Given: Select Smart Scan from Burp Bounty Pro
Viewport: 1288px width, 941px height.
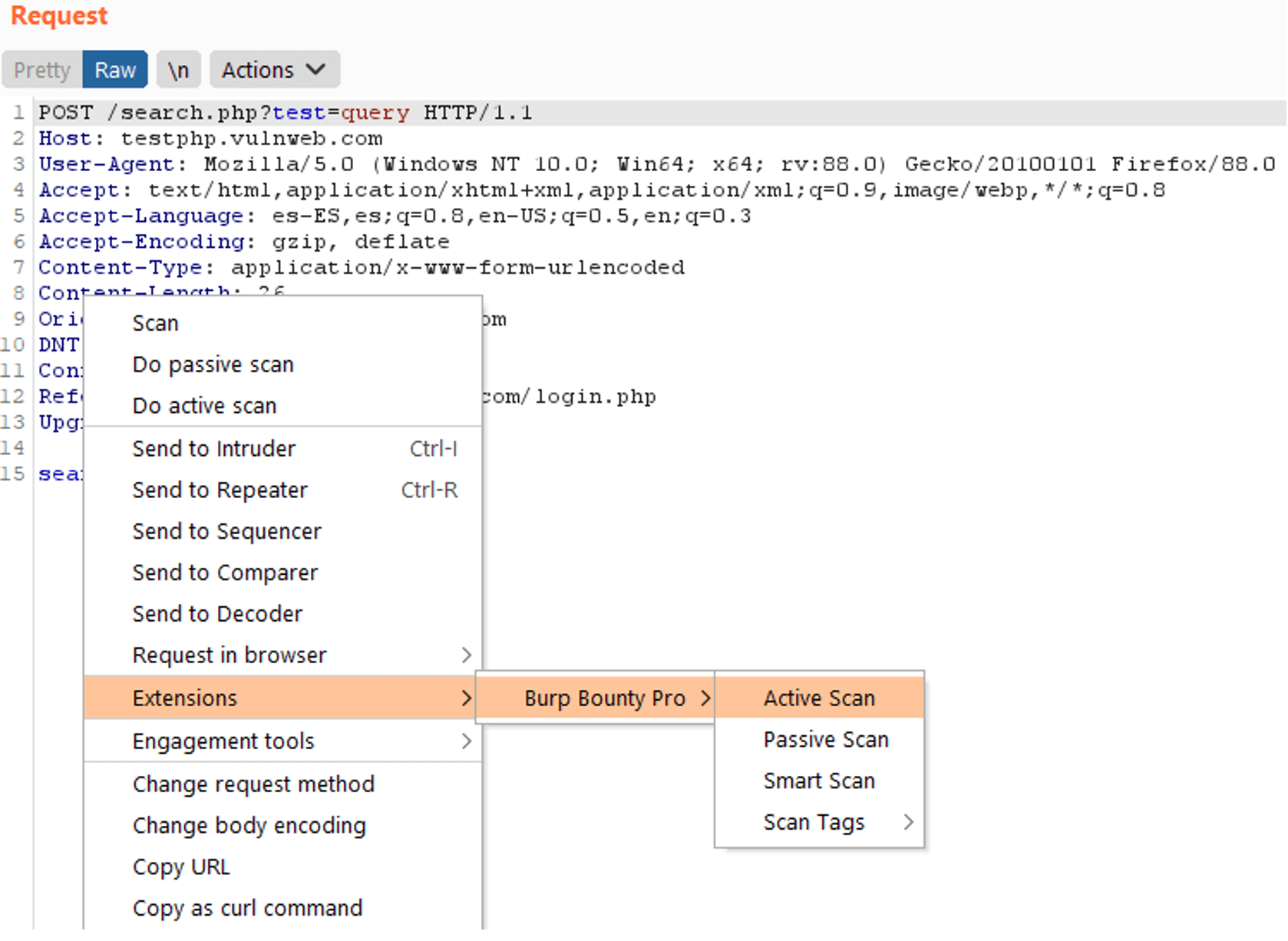Looking at the screenshot, I should pos(818,781).
